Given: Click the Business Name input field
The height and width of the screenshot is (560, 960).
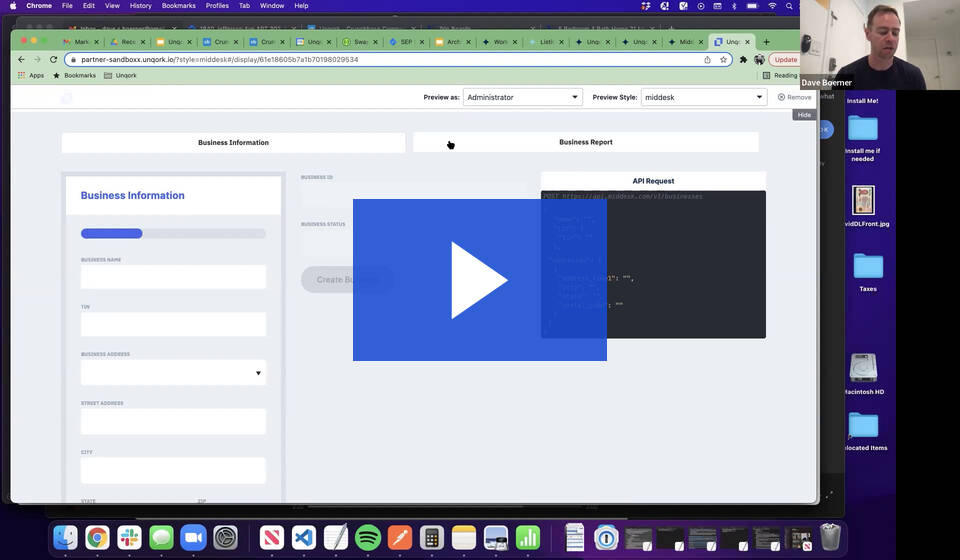Looking at the screenshot, I should click(x=173, y=277).
